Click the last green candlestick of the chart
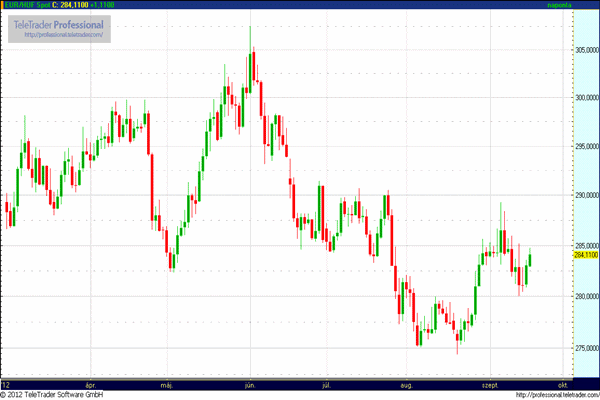600x400 pixels. click(530, 258)
